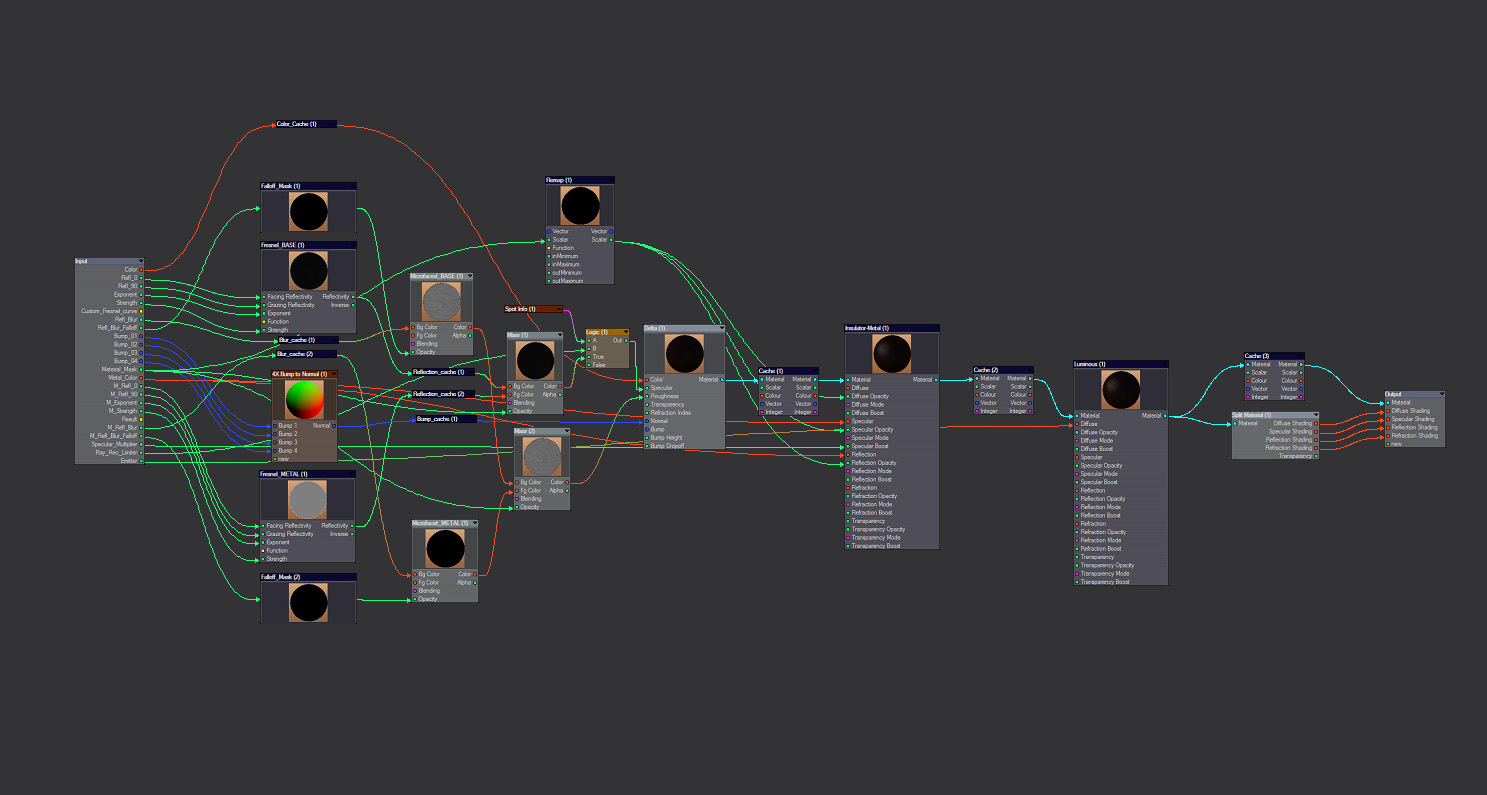Click the Material input dot on Output node
The width and height of the screenshot is (1487, 795).
pyautogui.click(x=1388, y=403)
